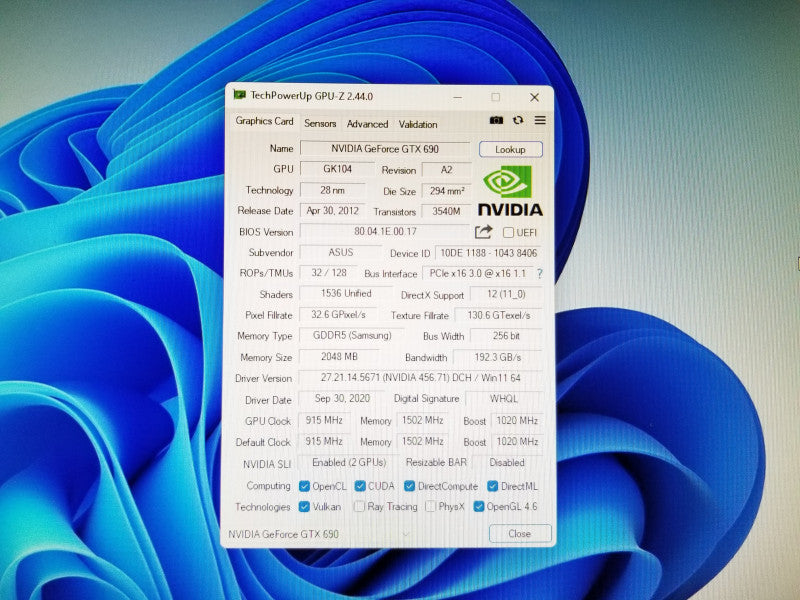The width and height of the screenshot is (800, 600).
Task: Click the GPU Clock row Memory 1502 MHz
Action: pos(422,420)
